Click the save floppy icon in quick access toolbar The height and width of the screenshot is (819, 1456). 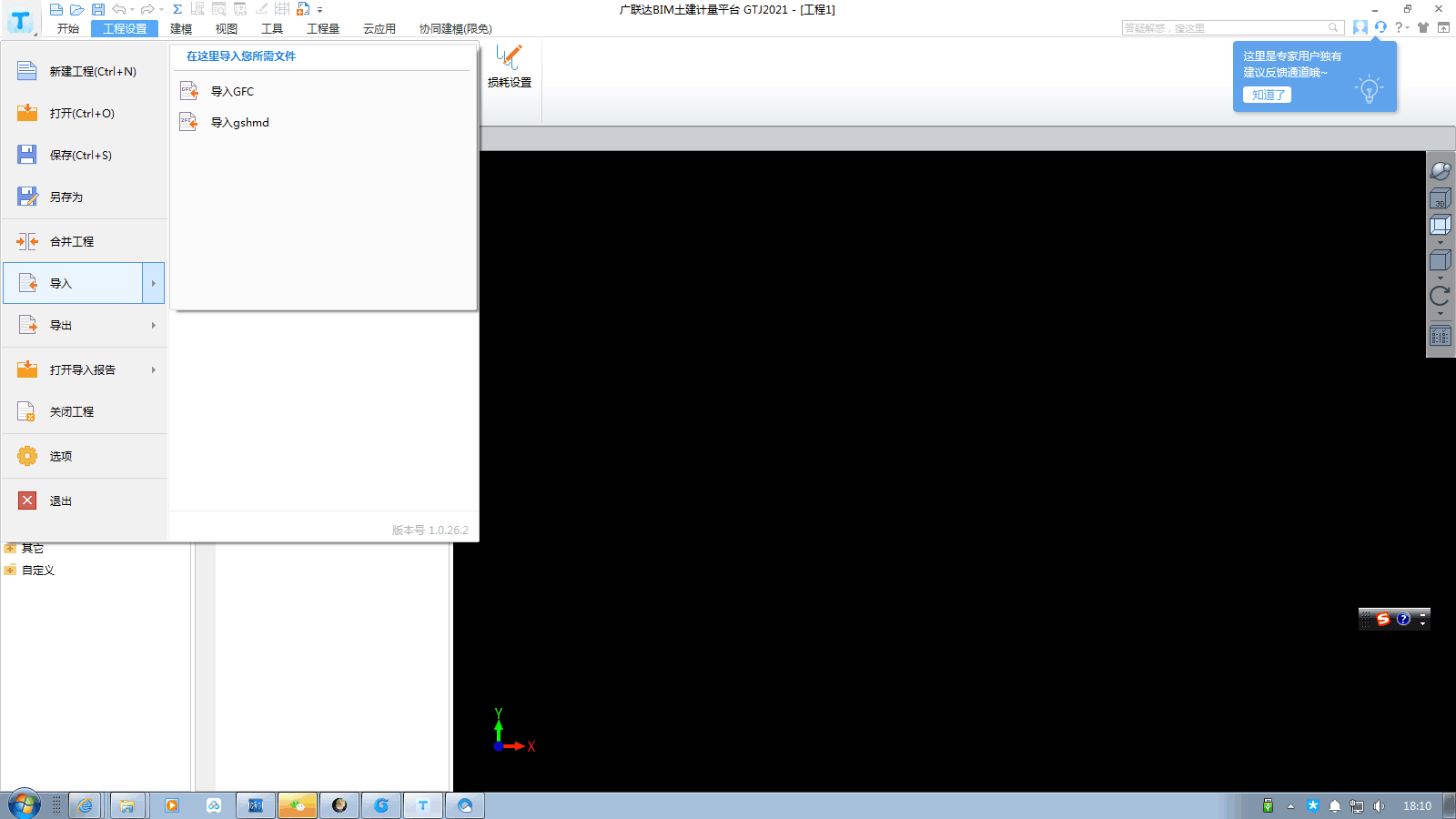(x=98, y=9)
